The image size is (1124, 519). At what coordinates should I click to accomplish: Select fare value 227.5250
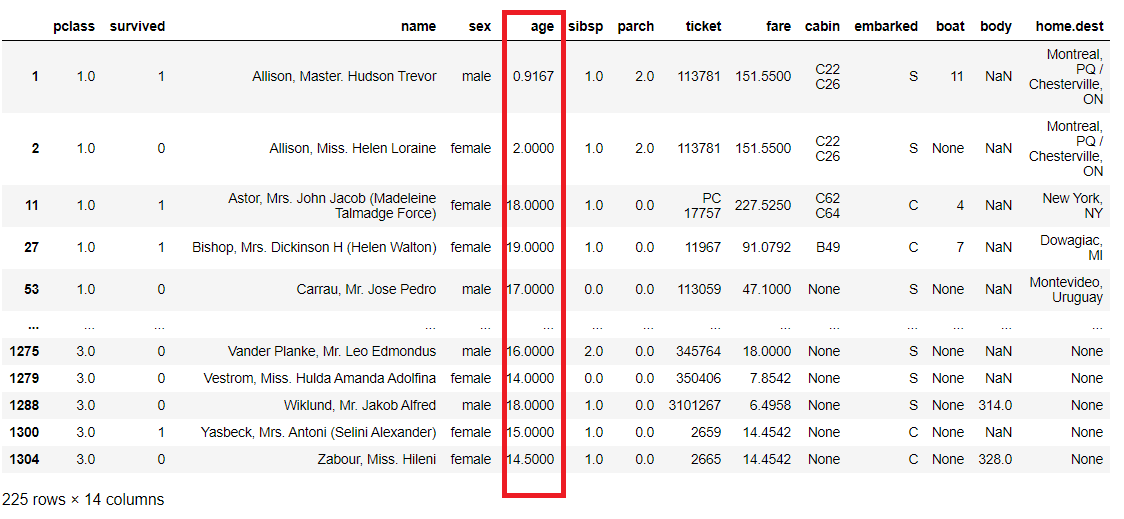pyautogui.click(x=763, y=205)
